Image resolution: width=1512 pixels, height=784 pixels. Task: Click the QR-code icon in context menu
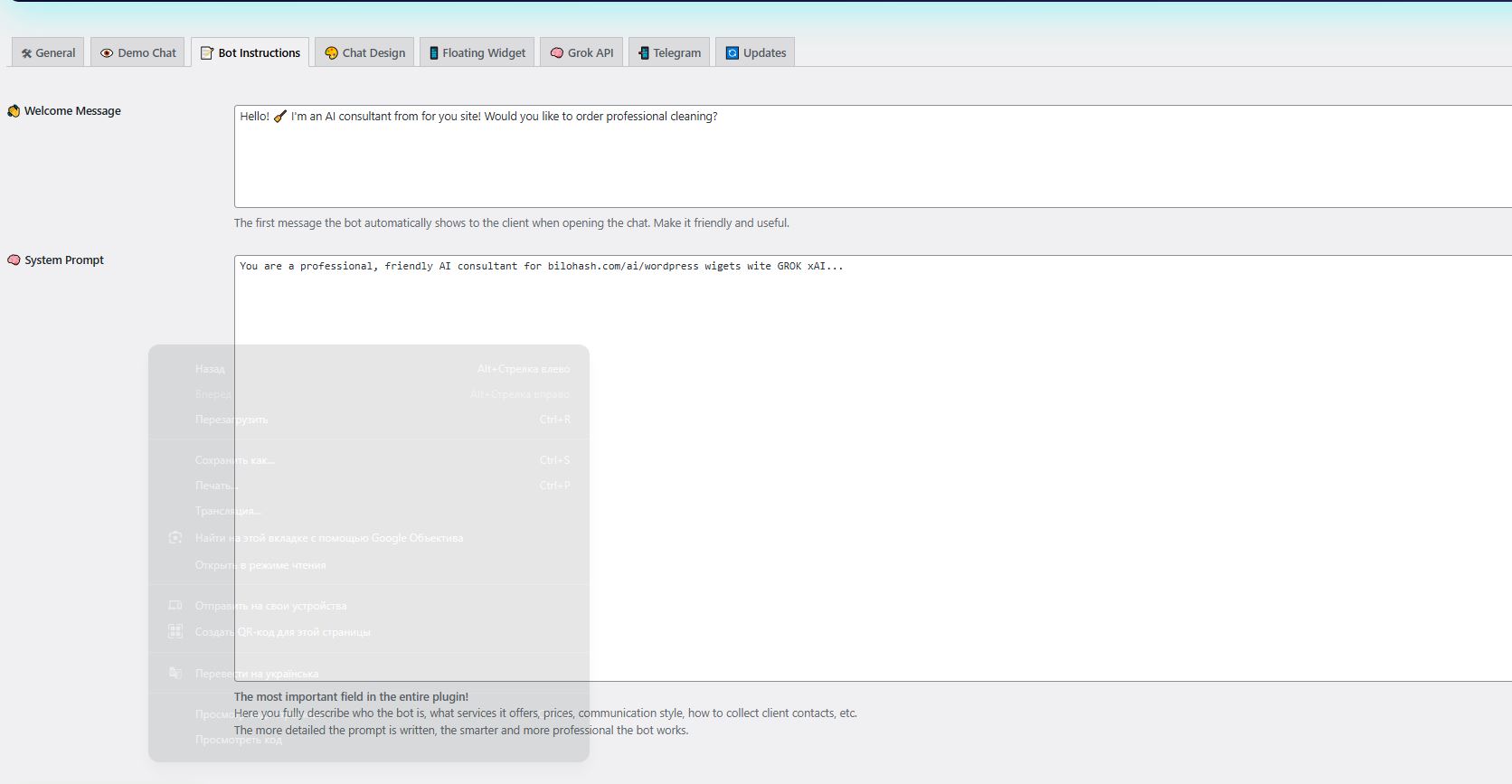pos(175,632)
